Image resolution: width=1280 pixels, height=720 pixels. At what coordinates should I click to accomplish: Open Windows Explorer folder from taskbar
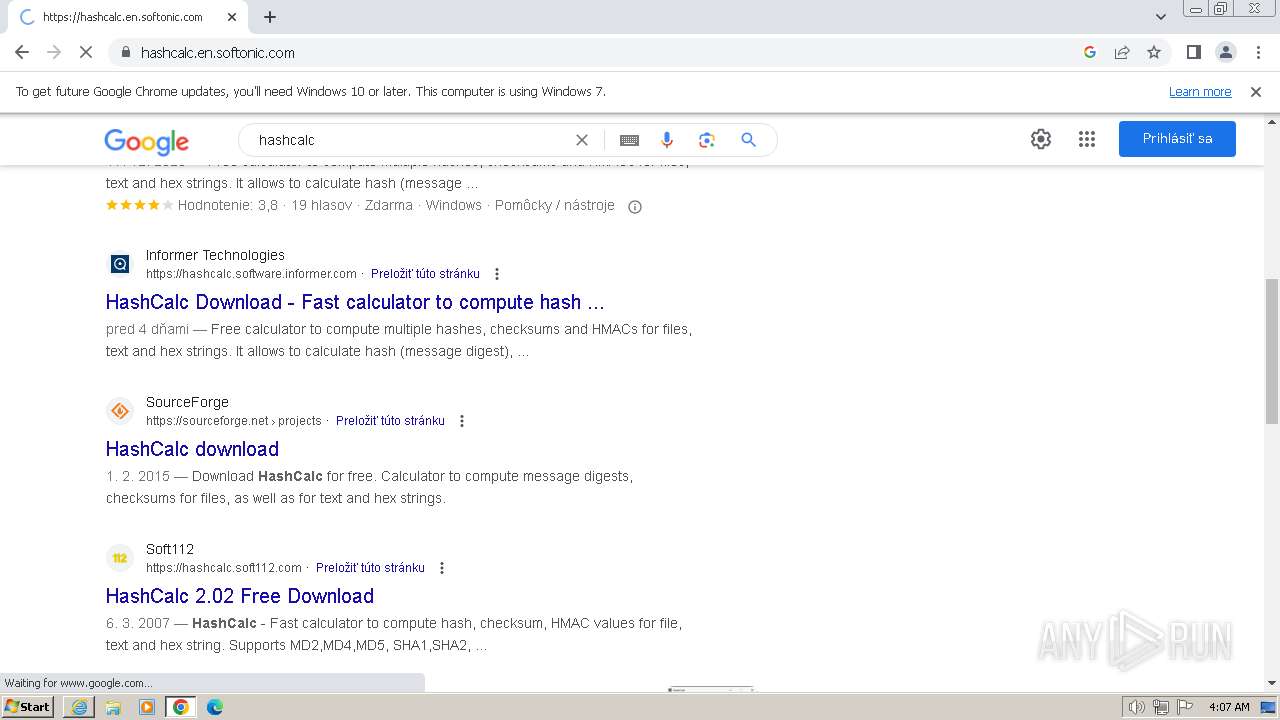coord(113,707)
